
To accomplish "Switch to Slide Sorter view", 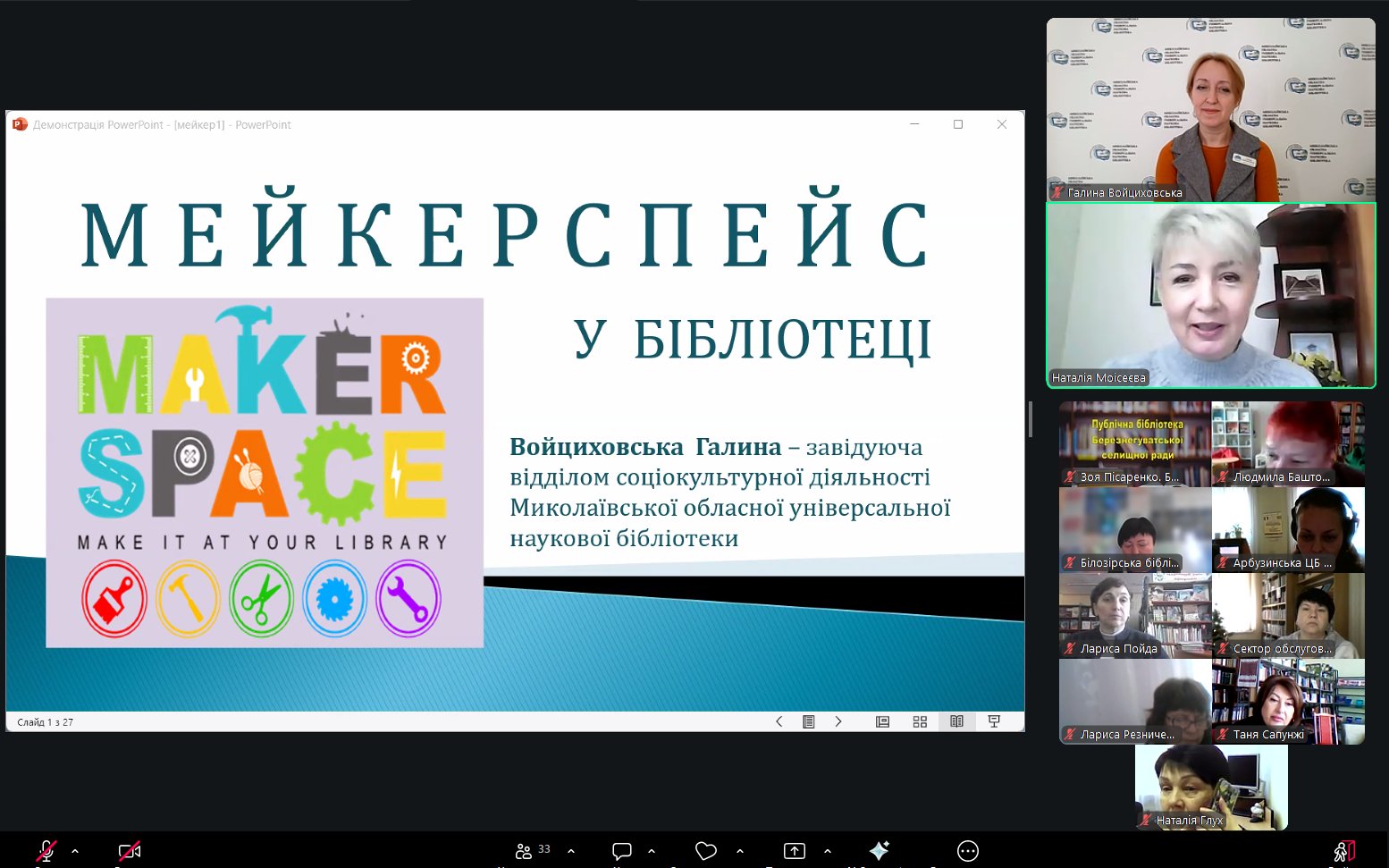I will coord(920,721).
